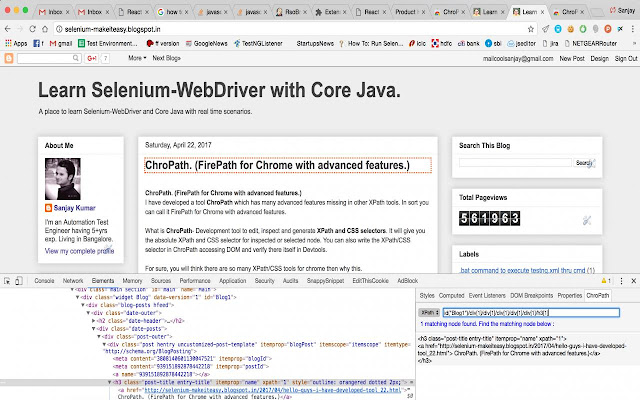This screenshot has height=400, width=640.
Task: Click the New Post link
Action: 572,59
